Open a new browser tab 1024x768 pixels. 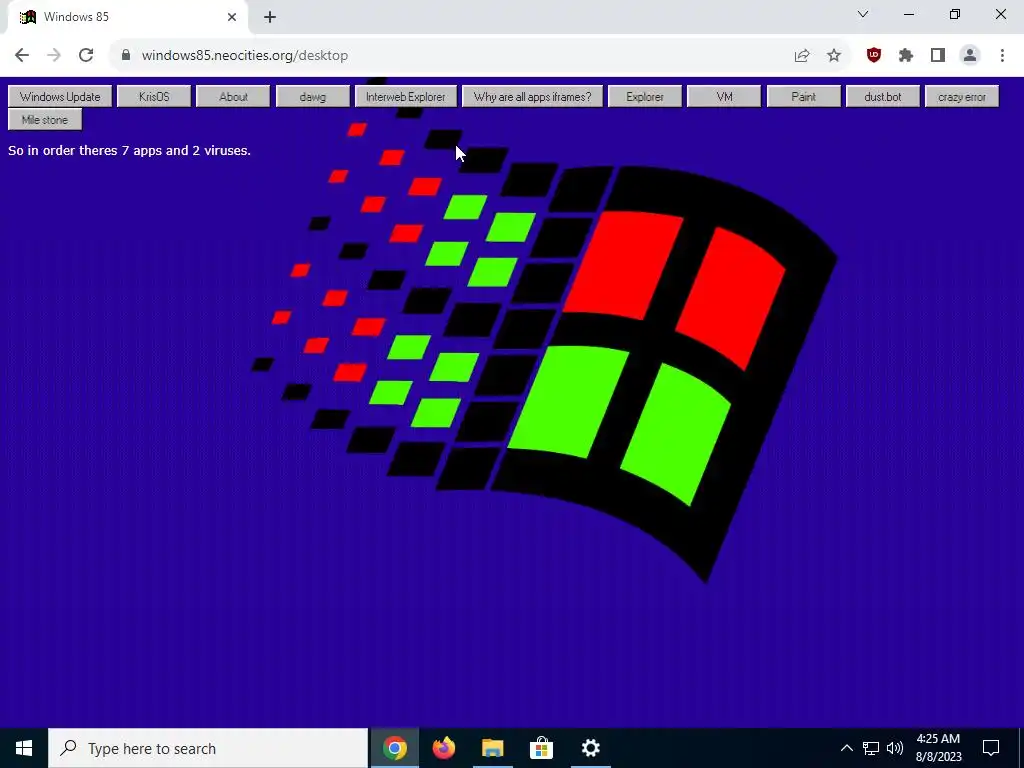270,17
